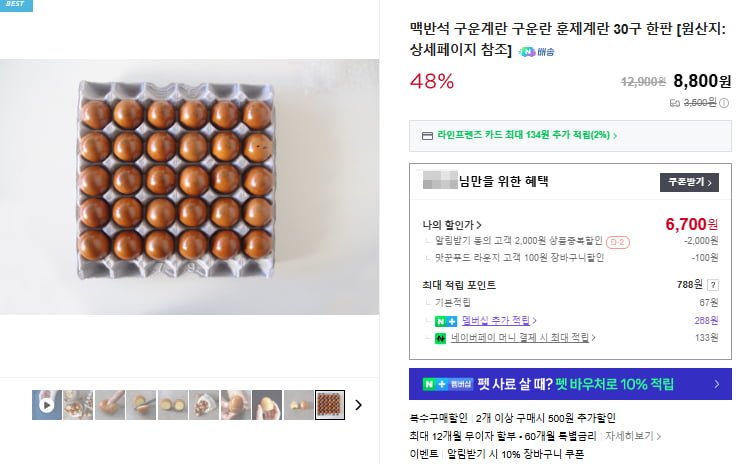Open the points help question mark
738x464 pixels.
point(712,285)
